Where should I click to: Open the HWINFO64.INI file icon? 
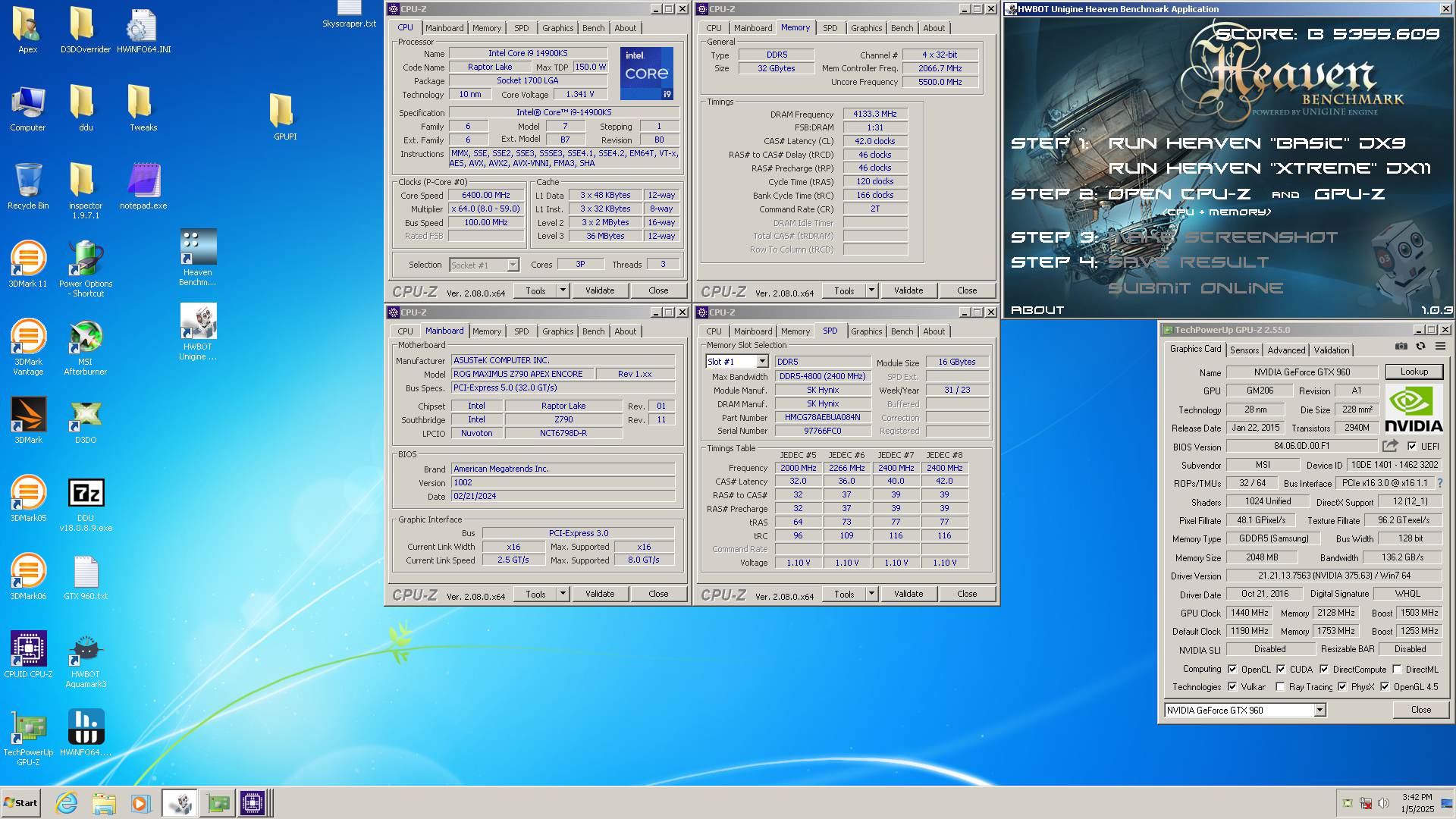point(143,30)
